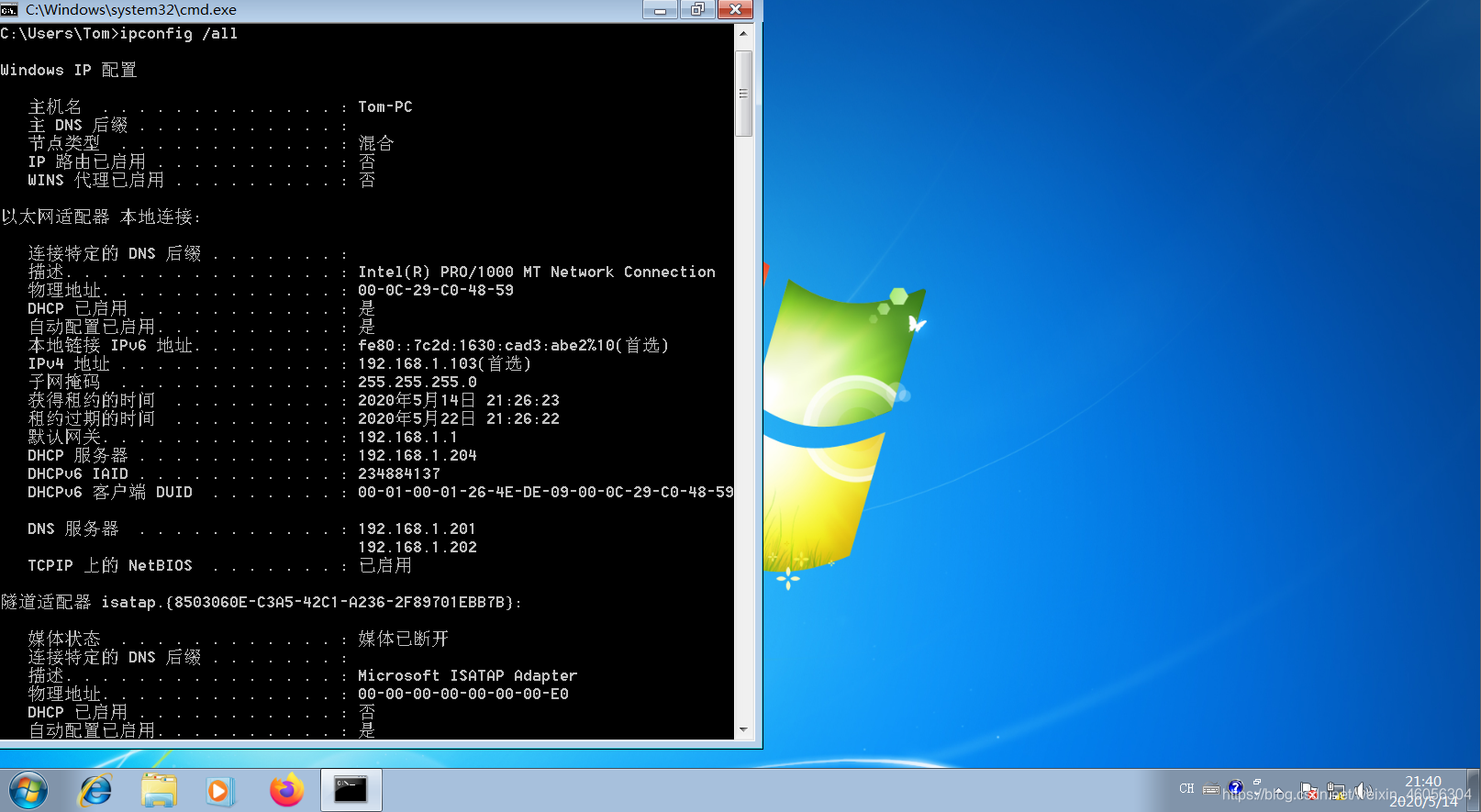This screenshot has width=1481, height=812.
Task: Minimize the cmd.exe window
Action: click(x=660, y=9)
